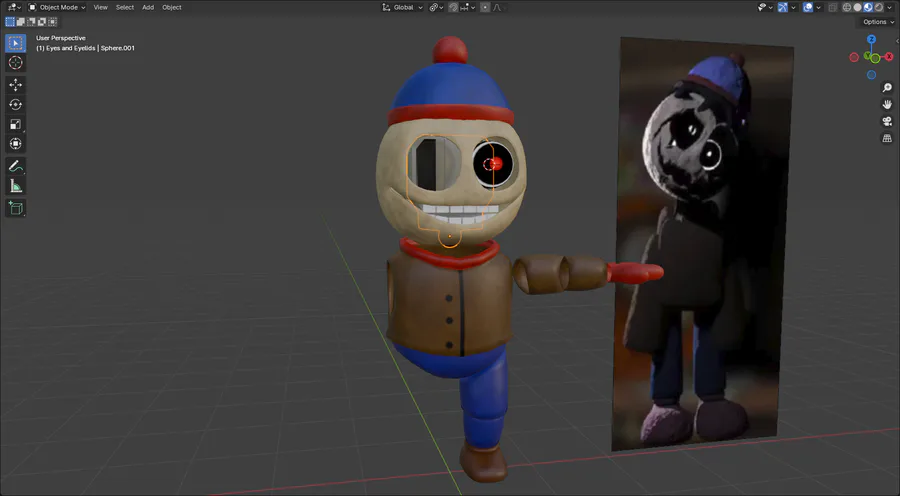The image size is (900, 496).
Task: Toggle show gizmo button
Action: pyautogui.click(x=783, y=7)
